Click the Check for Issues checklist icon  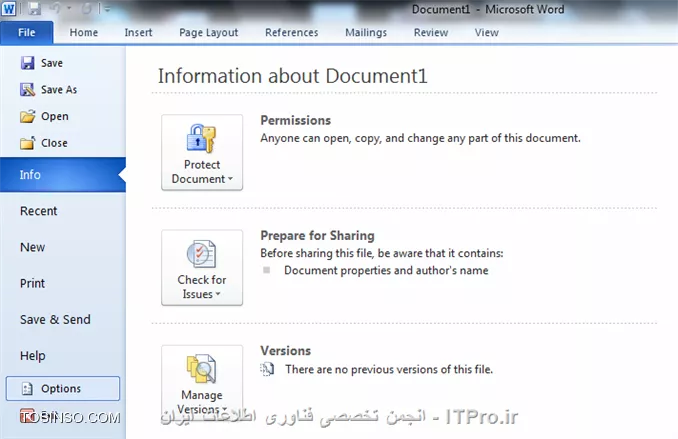[x=201, y=254]
